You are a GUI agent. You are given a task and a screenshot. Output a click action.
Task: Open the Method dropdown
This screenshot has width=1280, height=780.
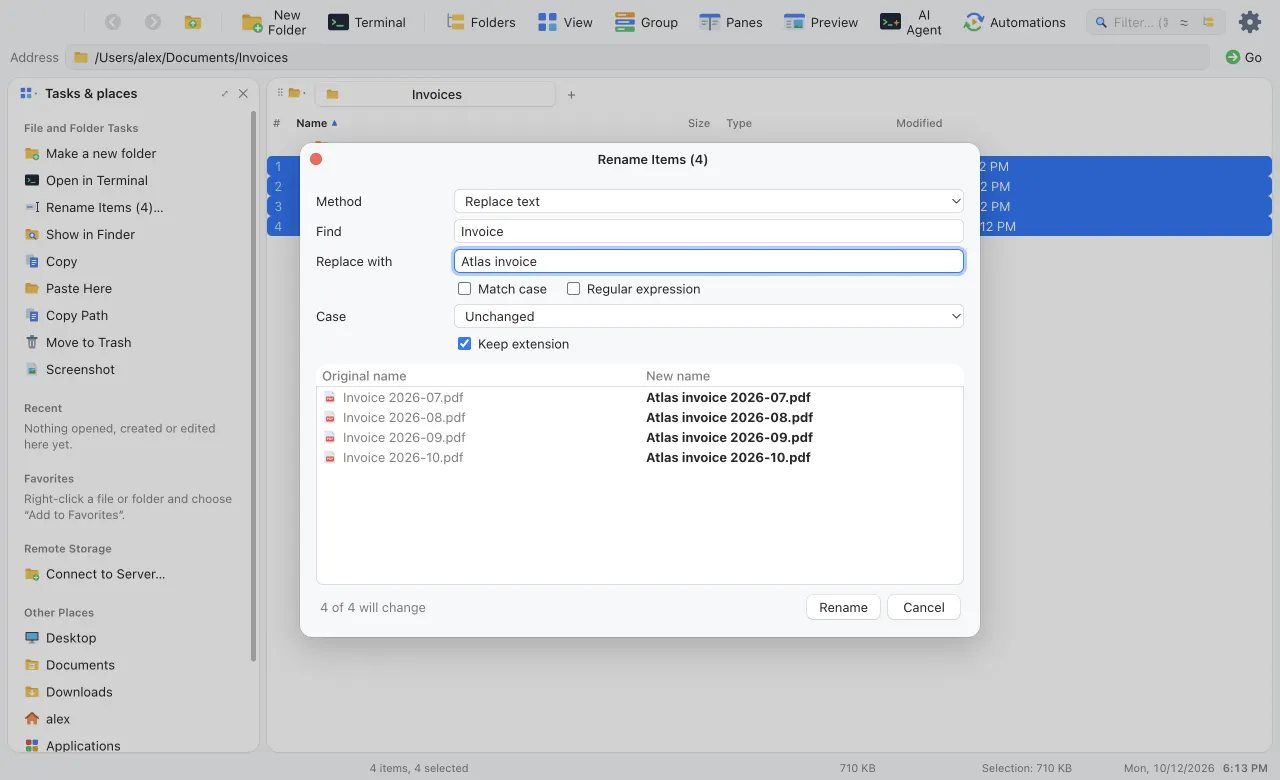coord(709,202)
